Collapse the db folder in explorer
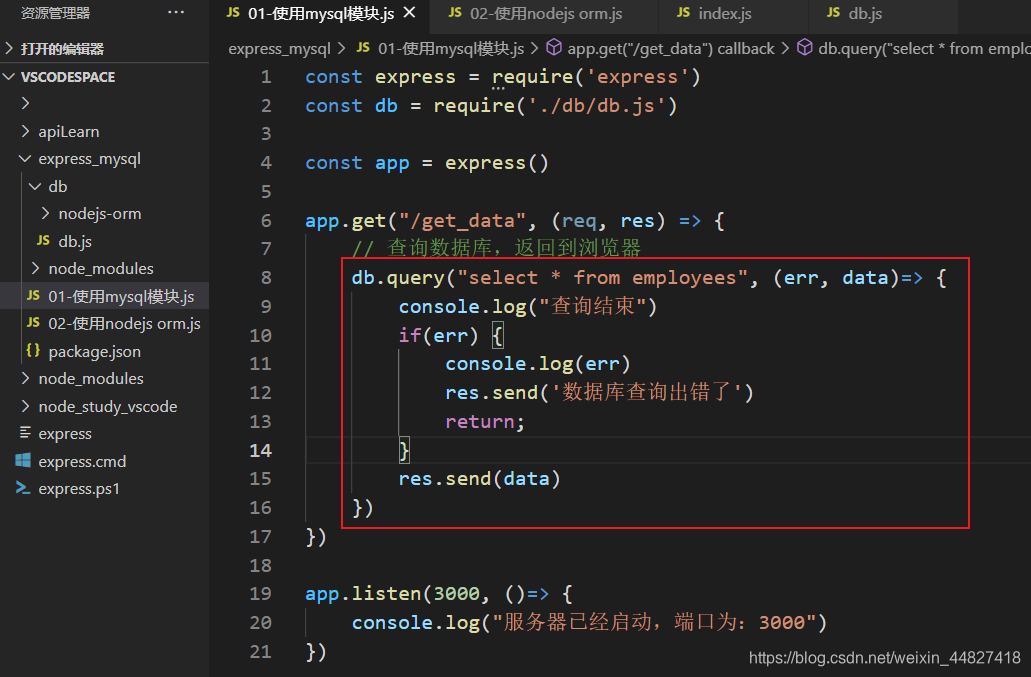 coord(58,187)
